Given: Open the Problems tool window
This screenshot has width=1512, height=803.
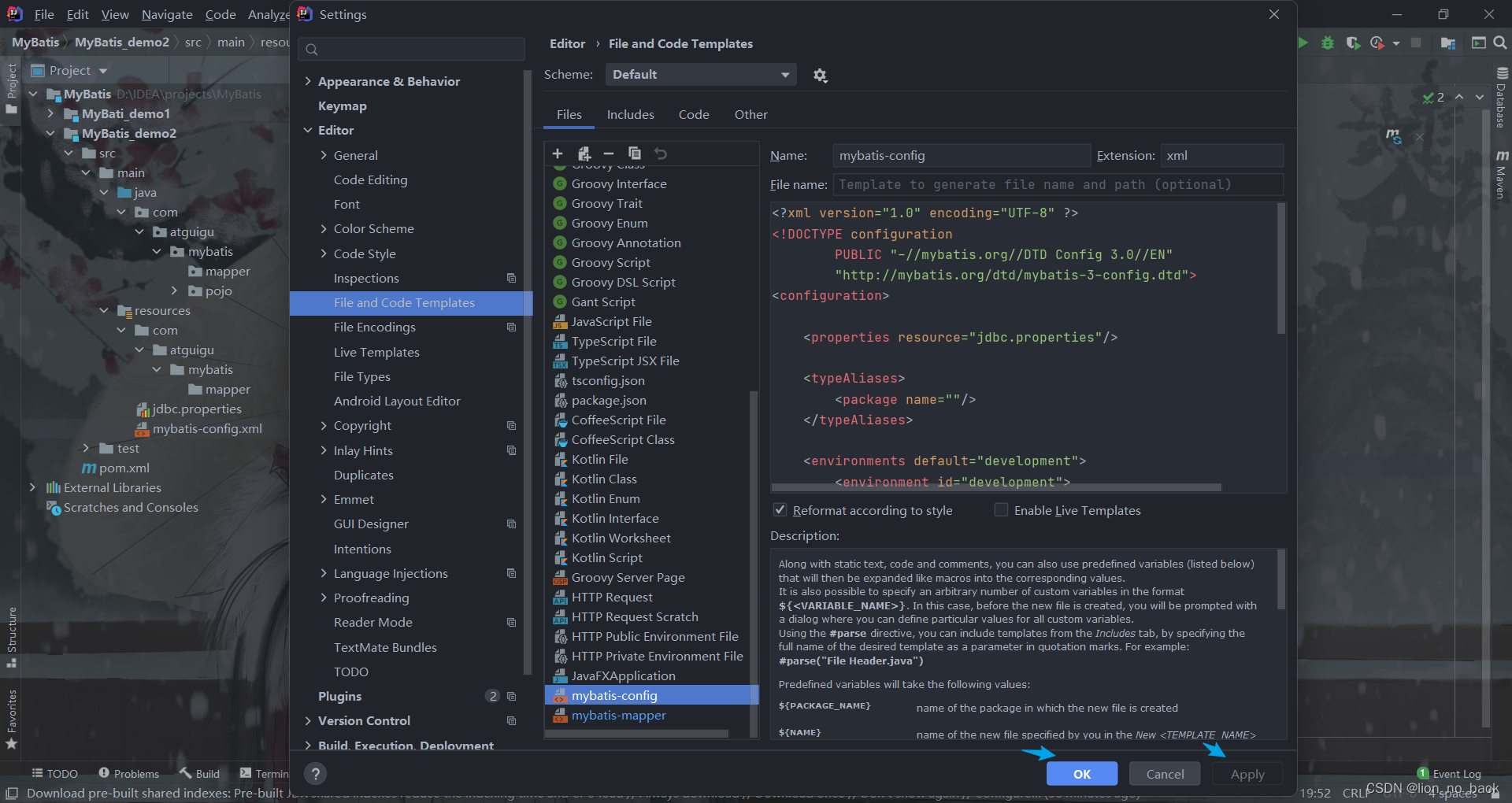Looking at the screenshot, I should (128, 774).
